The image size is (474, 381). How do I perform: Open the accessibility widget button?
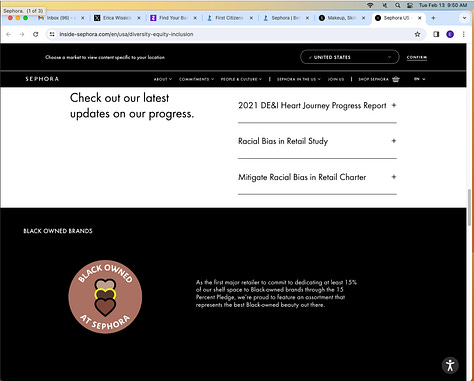450,365
